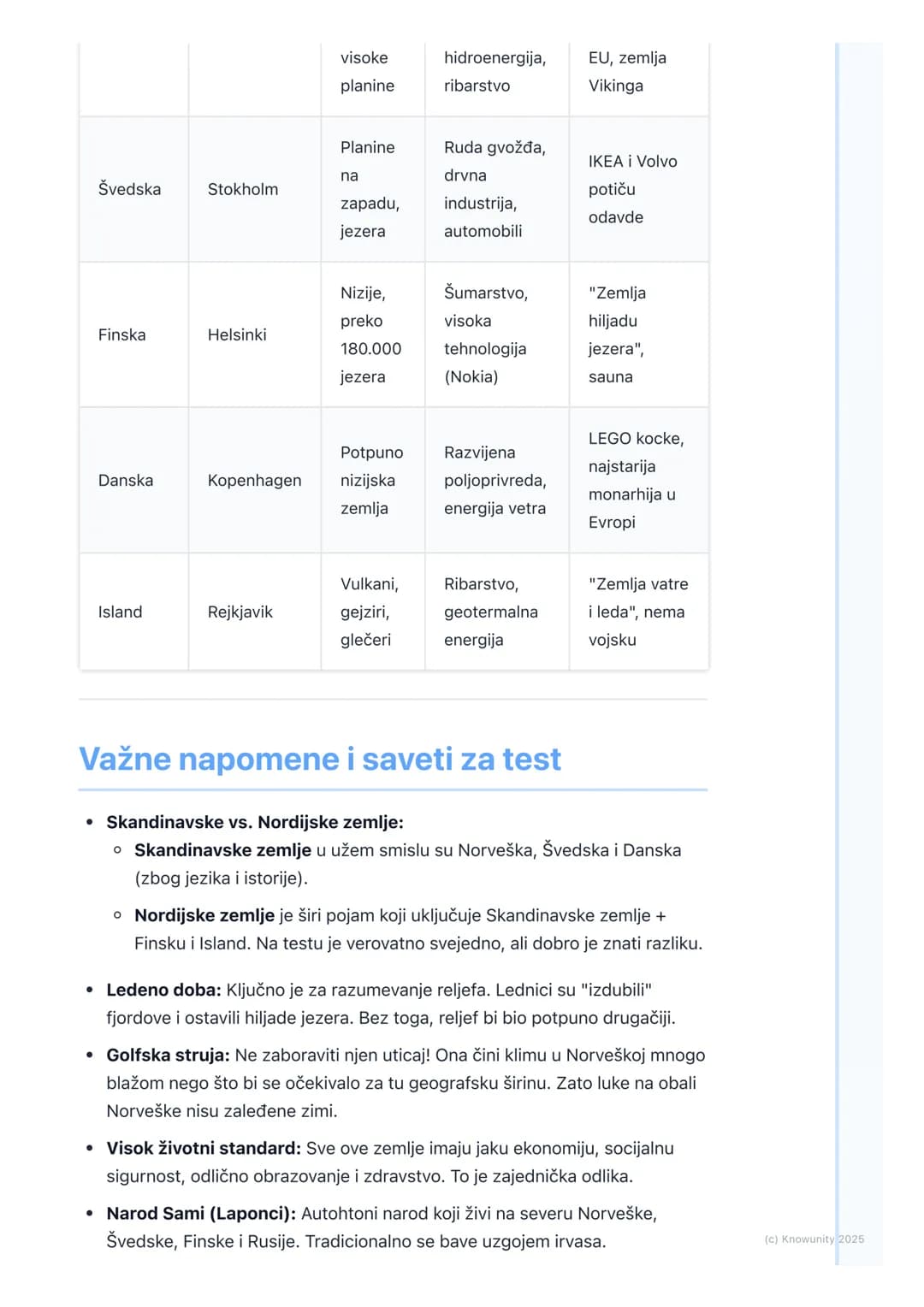Screen dimensions: 924x1307
Task: Click the "(c) Knowunity 2025" watermark
Action: click(x=814, y=1239)
